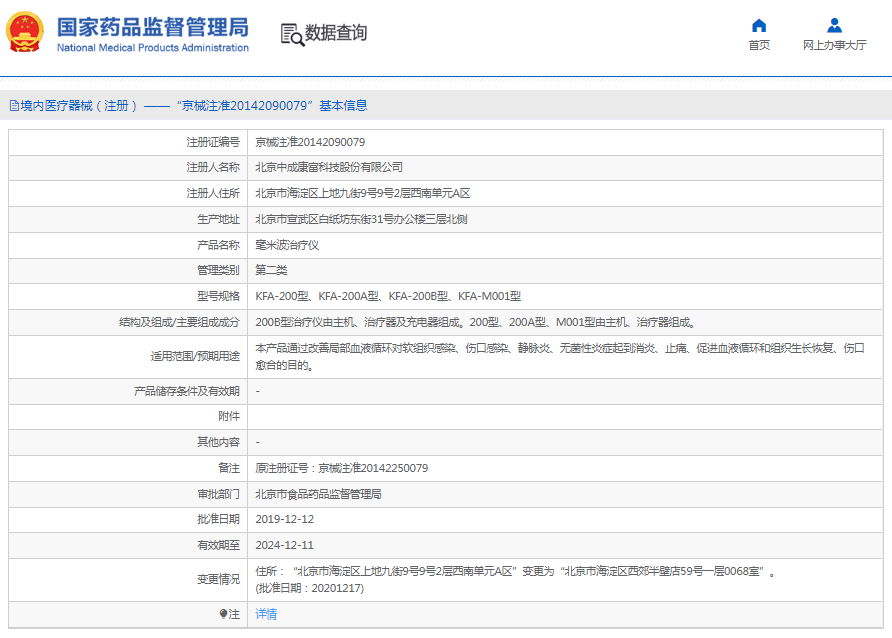The height and width of the screenshot is (638, 892).
Task: Select the expiry date 2024-12-11
Action: point(284,545)
